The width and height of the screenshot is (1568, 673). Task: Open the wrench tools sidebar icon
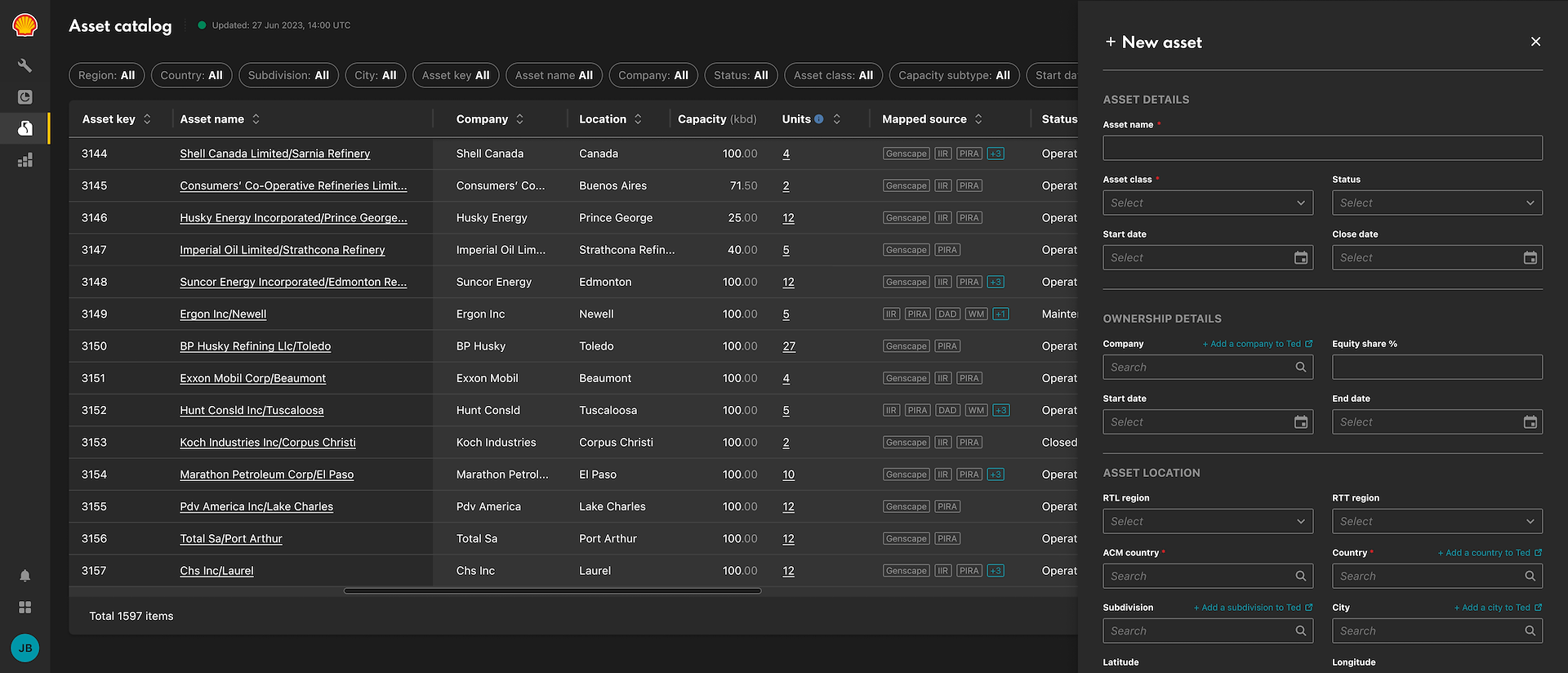click(25, 65)
